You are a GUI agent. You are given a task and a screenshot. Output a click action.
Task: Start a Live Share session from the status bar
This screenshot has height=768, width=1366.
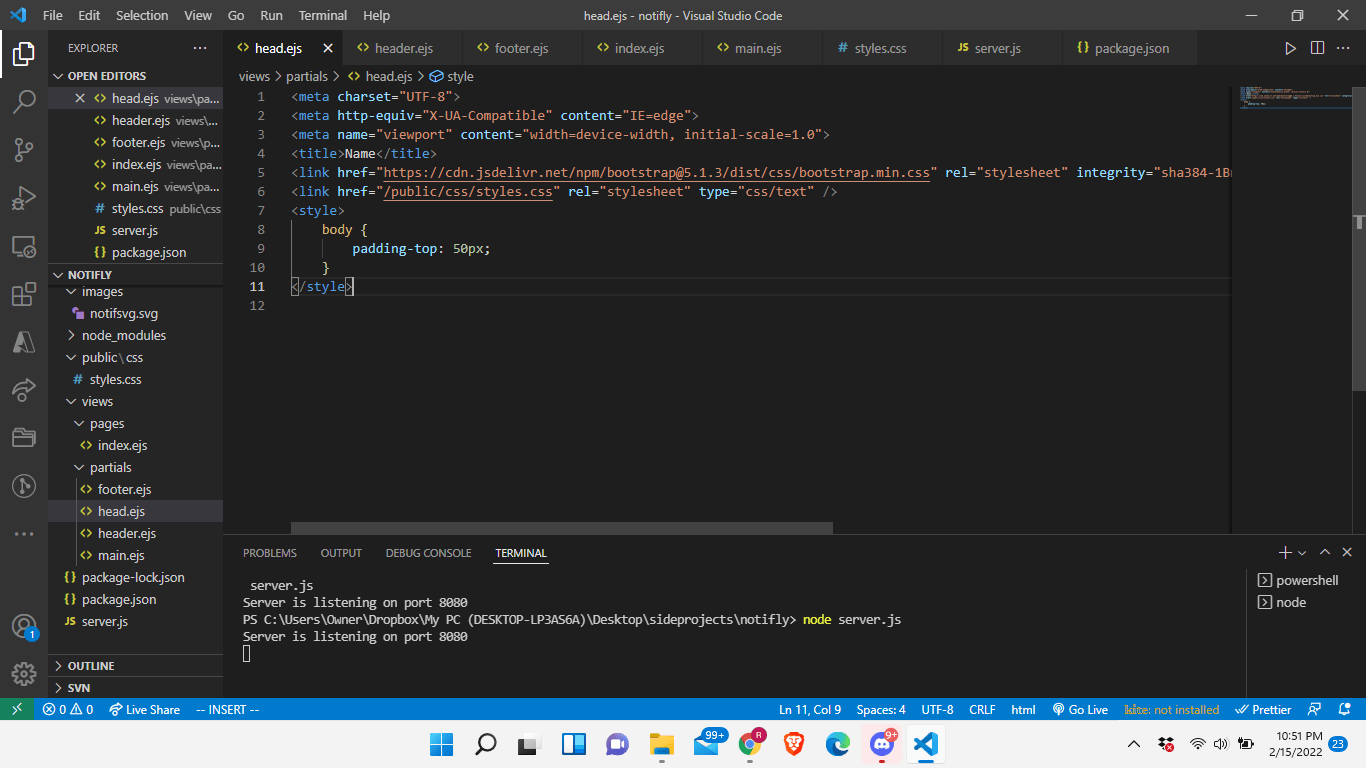point(144,709)
